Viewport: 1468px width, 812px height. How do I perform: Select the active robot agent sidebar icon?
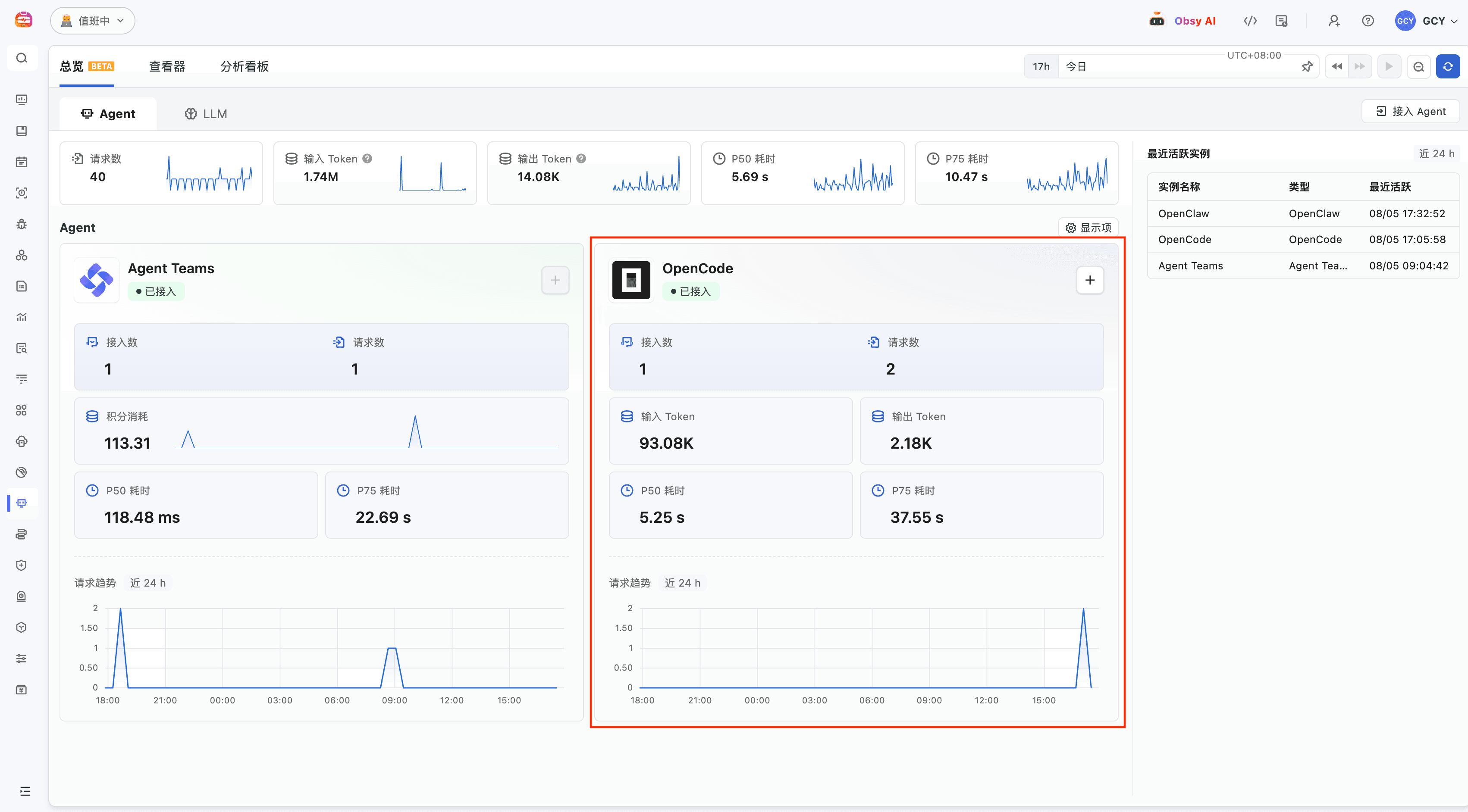(22, 503)
